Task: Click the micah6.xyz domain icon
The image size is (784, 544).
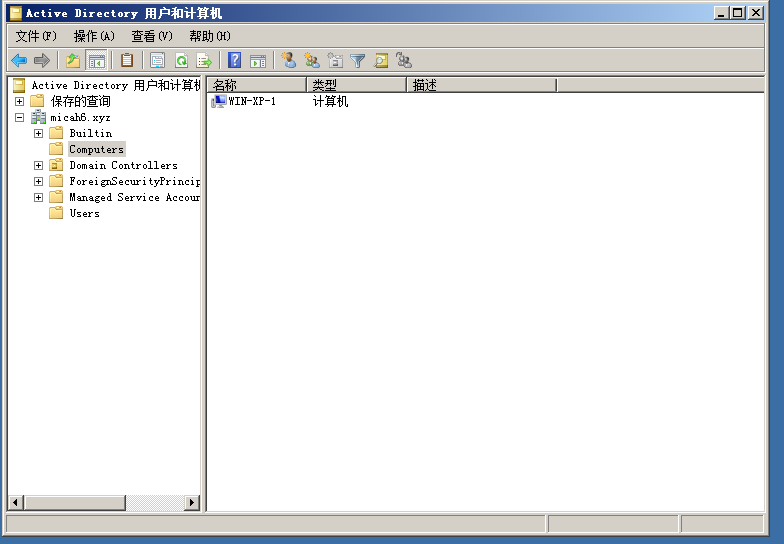Action: [38, 118]
